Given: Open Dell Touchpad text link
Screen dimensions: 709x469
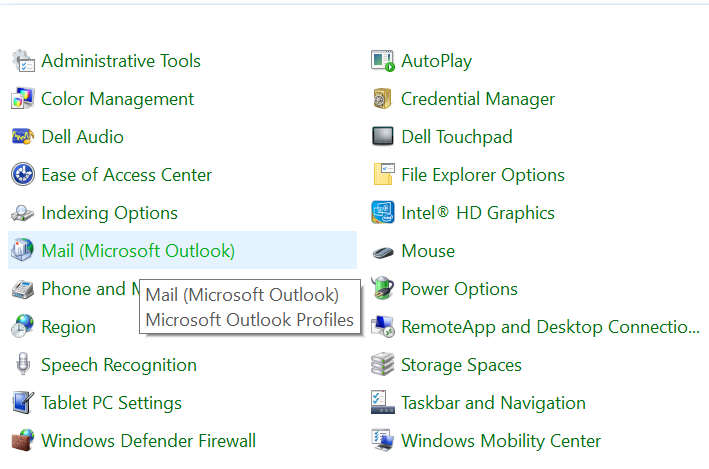Looking at the screenshot, I should click(457, 137).
